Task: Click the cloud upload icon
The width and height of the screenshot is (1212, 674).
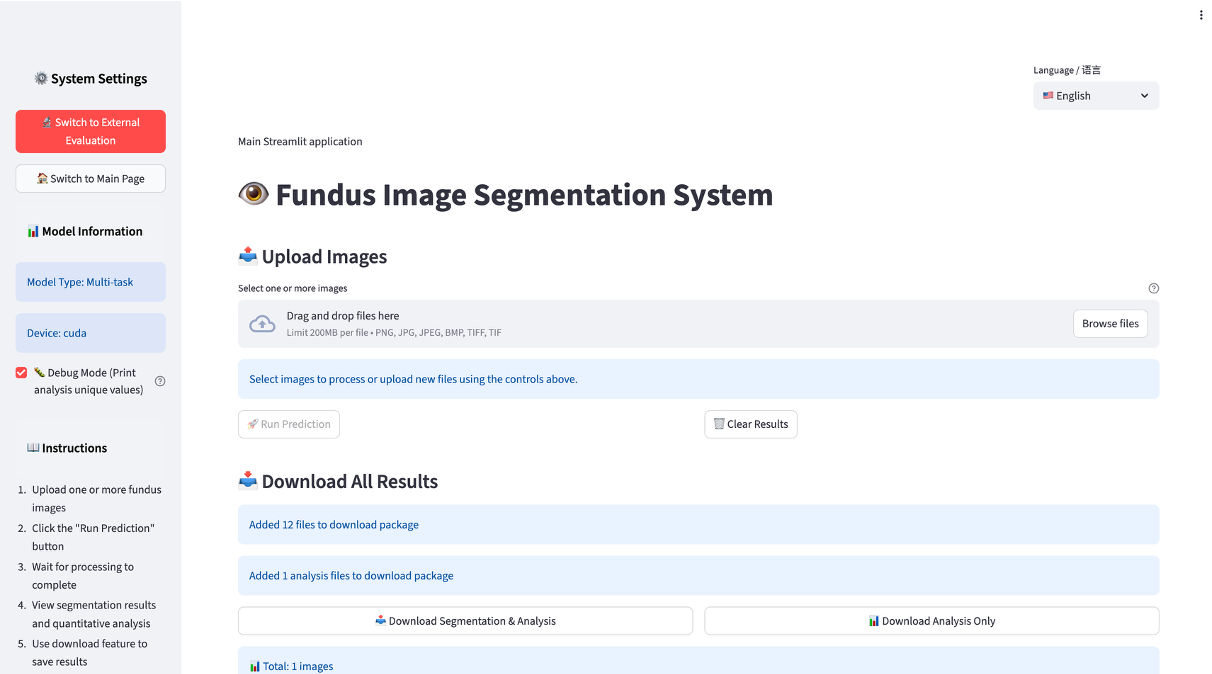Action: pos(262,324)
